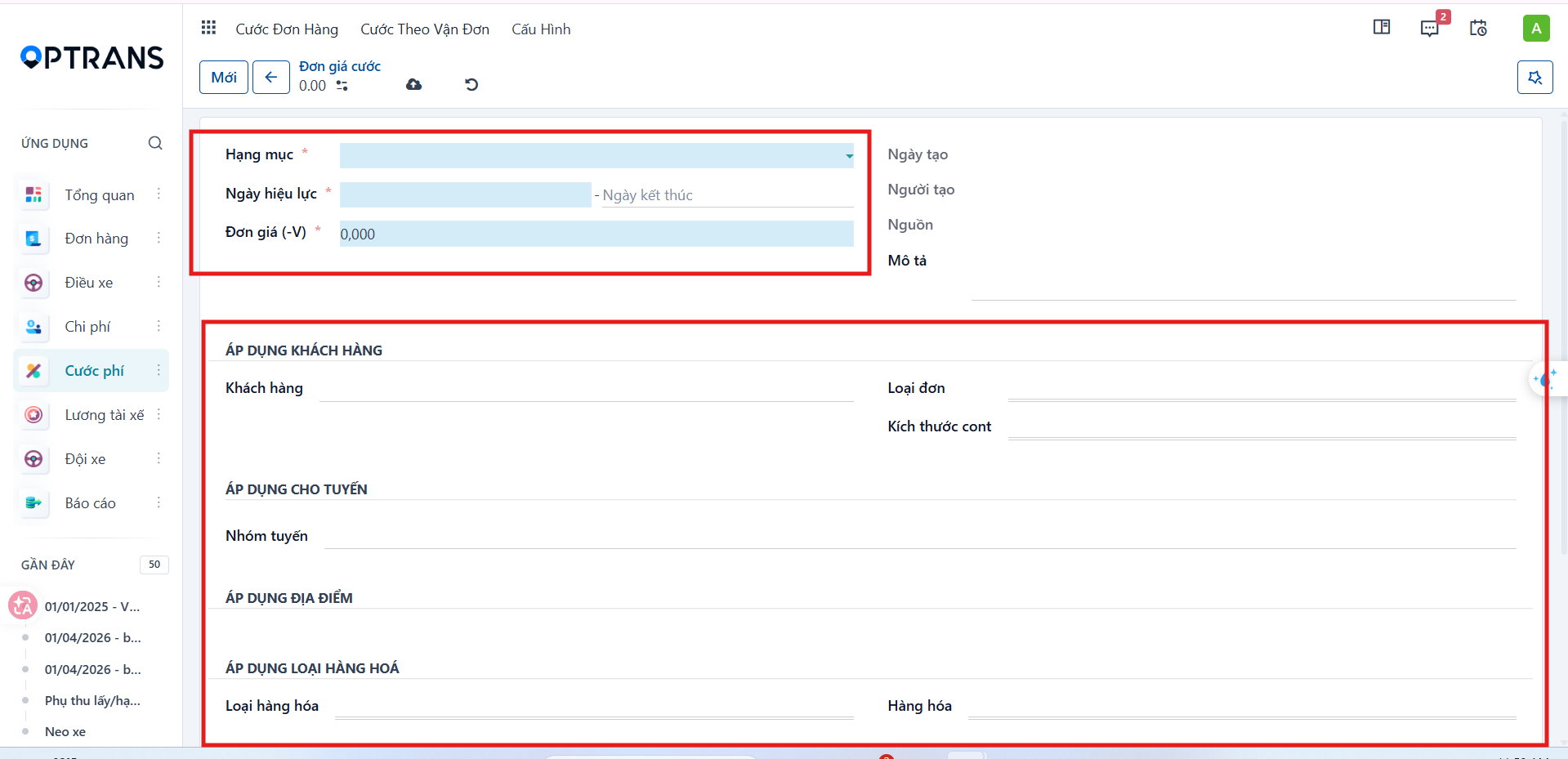This screenshot has width=1568, height=759.
Task: Open options dots next to Đội xe
Action: (x=159, y=458)
